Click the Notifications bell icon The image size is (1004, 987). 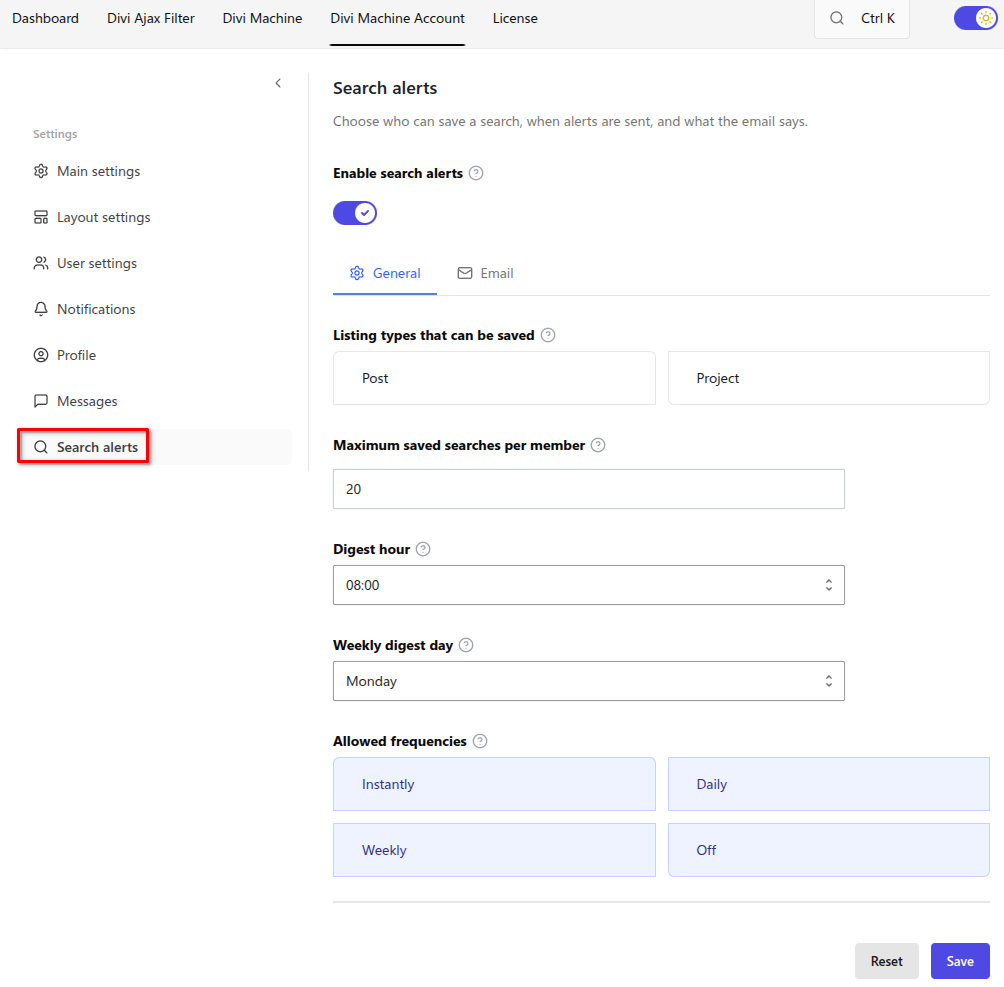click(x=41, y=309)
